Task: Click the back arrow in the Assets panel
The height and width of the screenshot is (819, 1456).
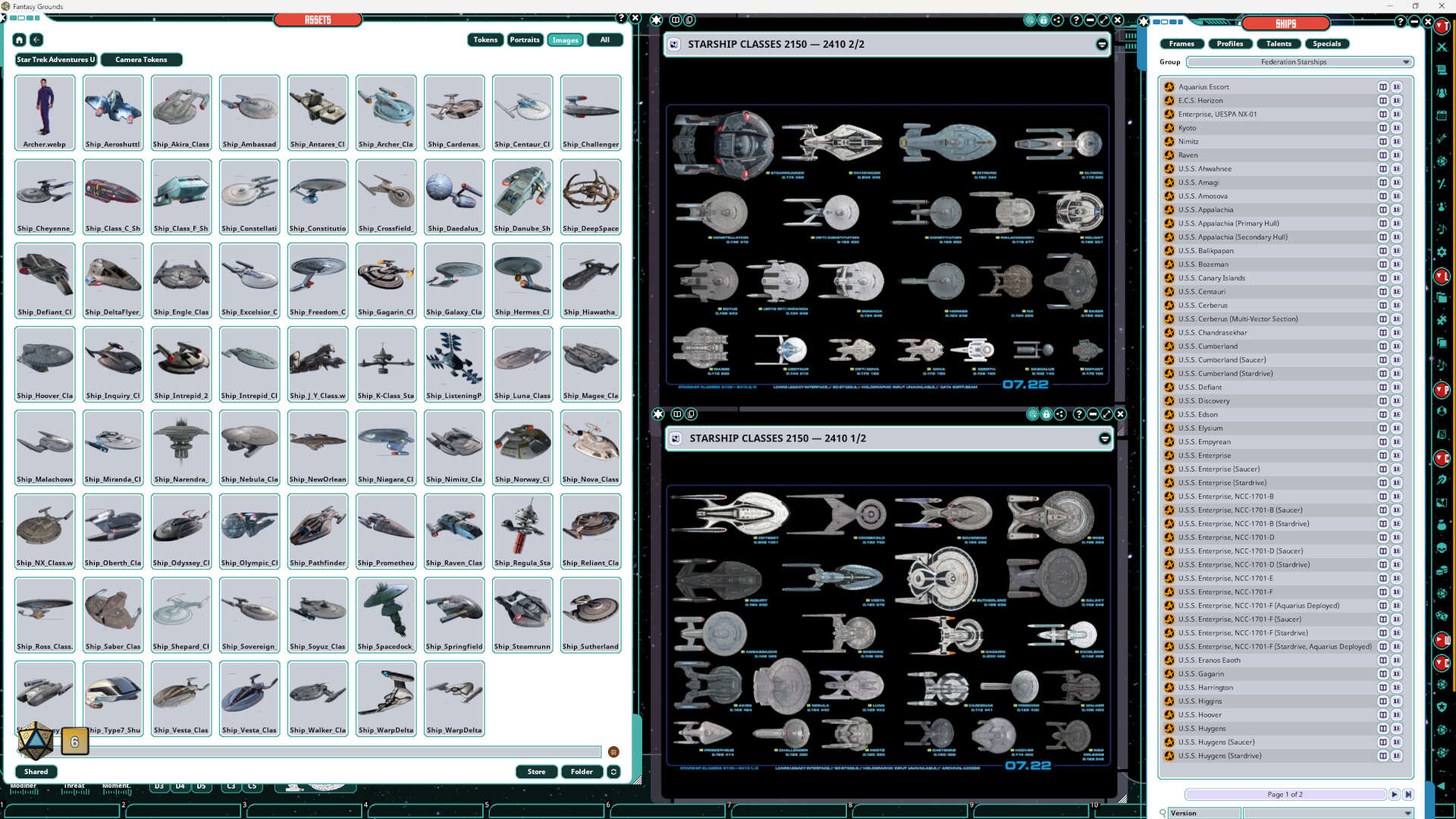Action: click(x=36, y=39)
